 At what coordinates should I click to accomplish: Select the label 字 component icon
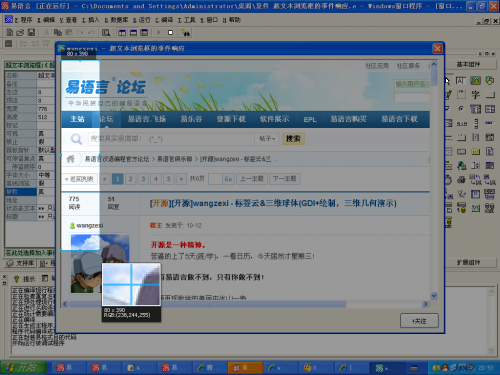pyautogui.click(x=476, y=95)
